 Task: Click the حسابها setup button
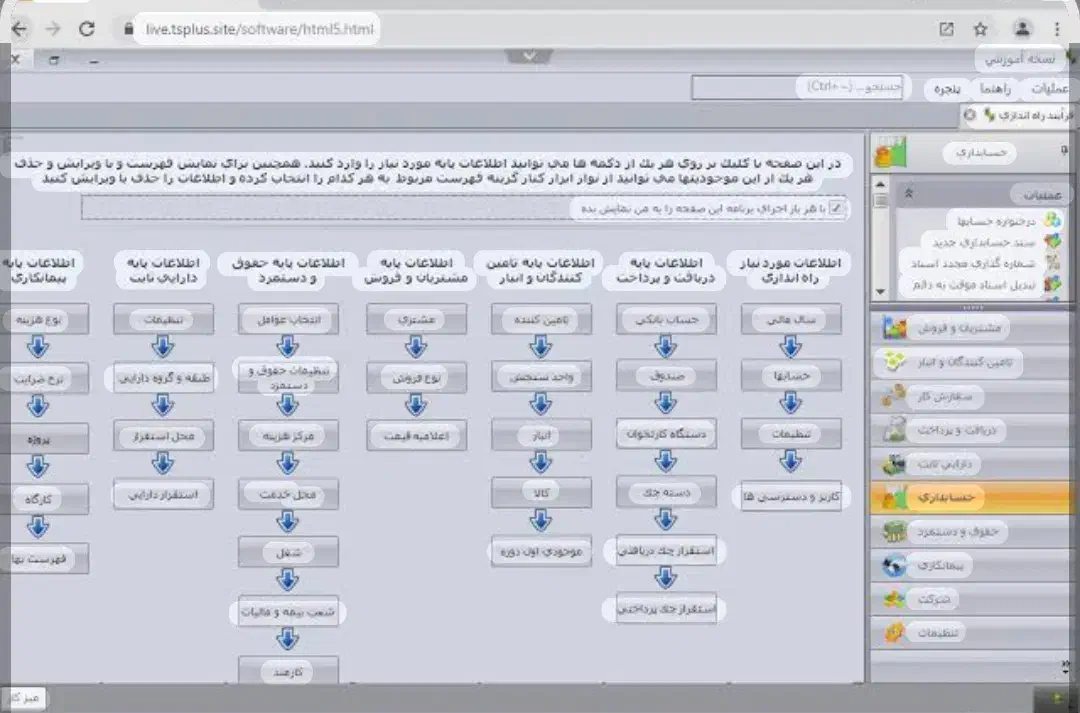(x=791, y=376)
